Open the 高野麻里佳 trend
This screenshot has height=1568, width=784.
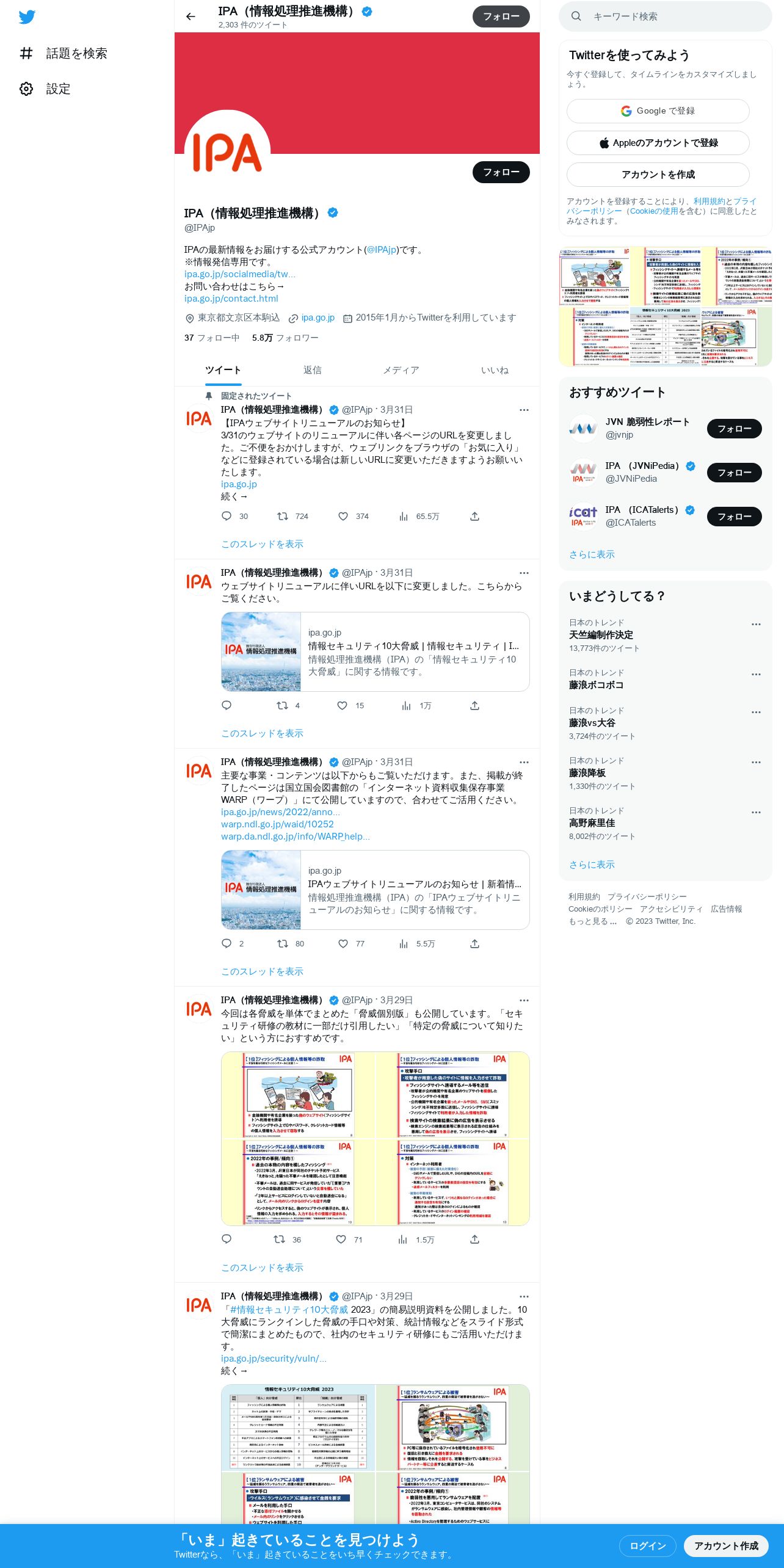click(x=666, y=824)
